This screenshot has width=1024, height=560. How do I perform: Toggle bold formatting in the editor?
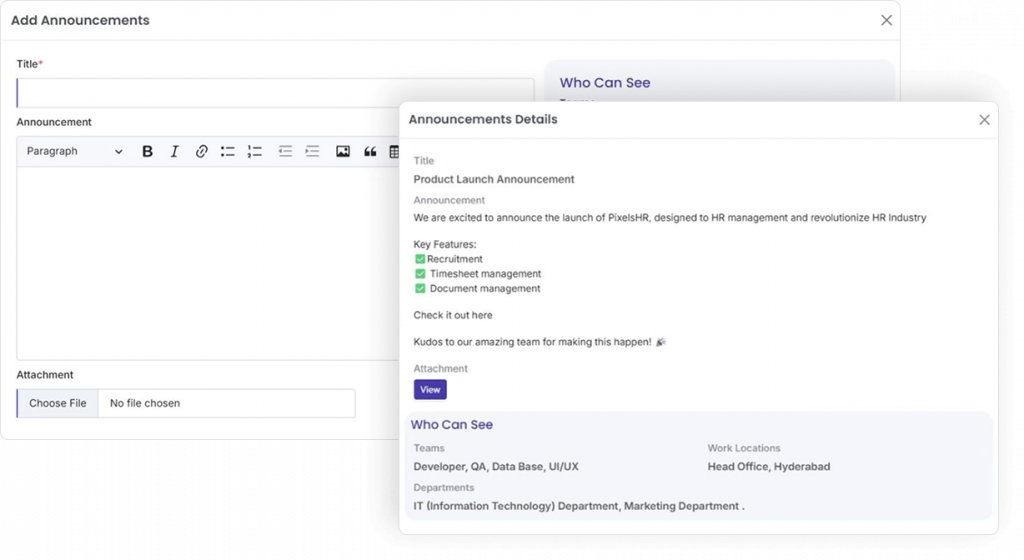pos(148,152)
